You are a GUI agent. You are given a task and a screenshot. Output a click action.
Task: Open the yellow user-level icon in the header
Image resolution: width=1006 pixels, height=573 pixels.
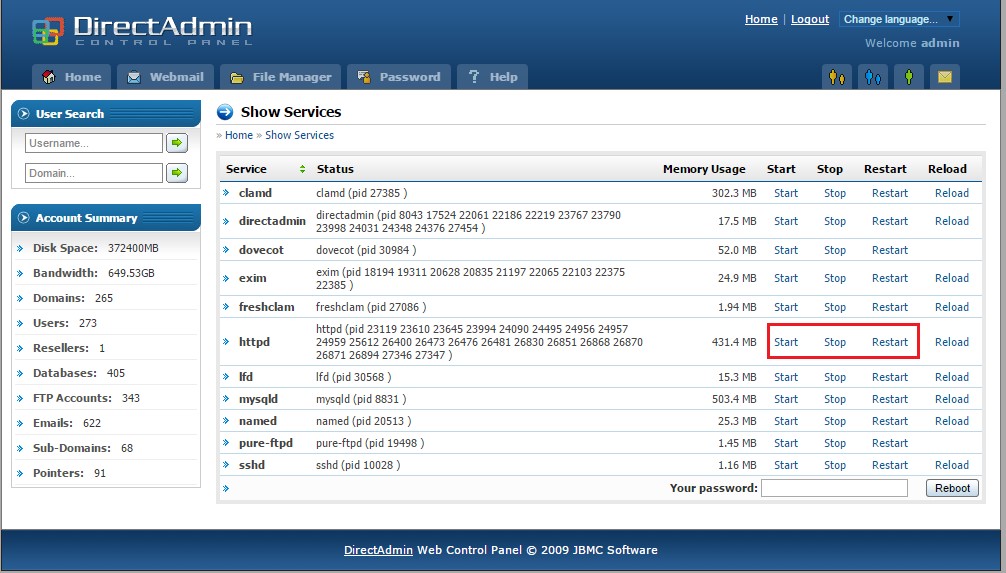point(837,77)
